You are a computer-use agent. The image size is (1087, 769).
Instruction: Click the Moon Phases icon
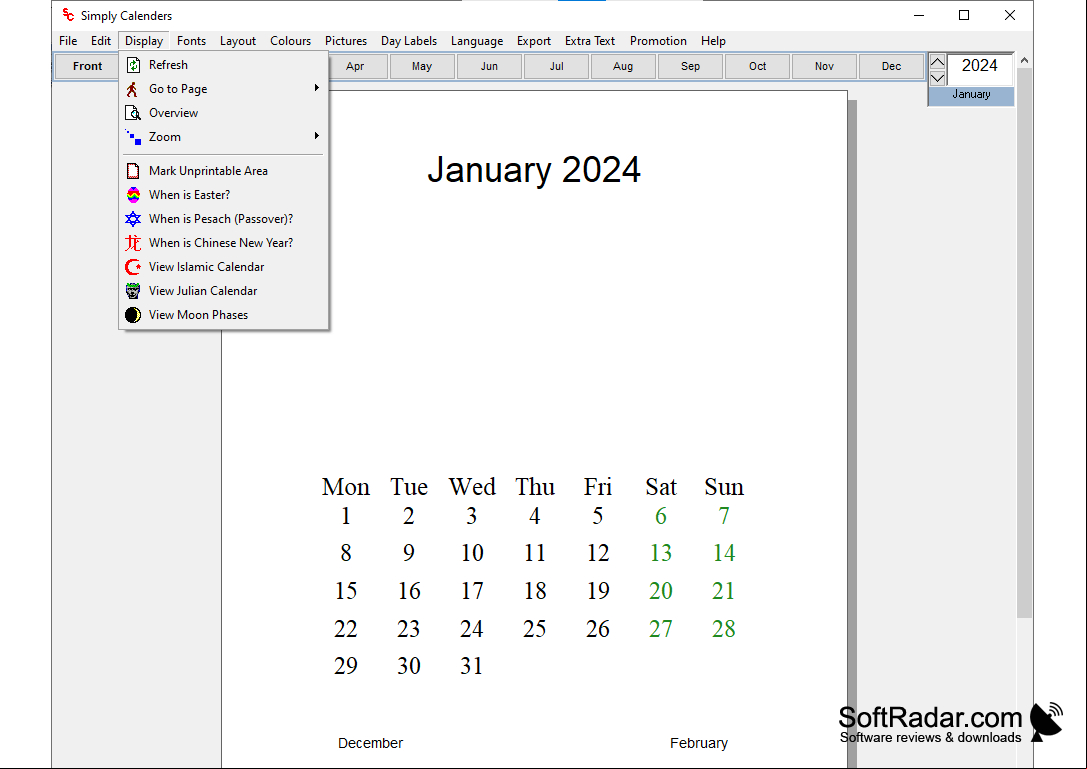133,315
